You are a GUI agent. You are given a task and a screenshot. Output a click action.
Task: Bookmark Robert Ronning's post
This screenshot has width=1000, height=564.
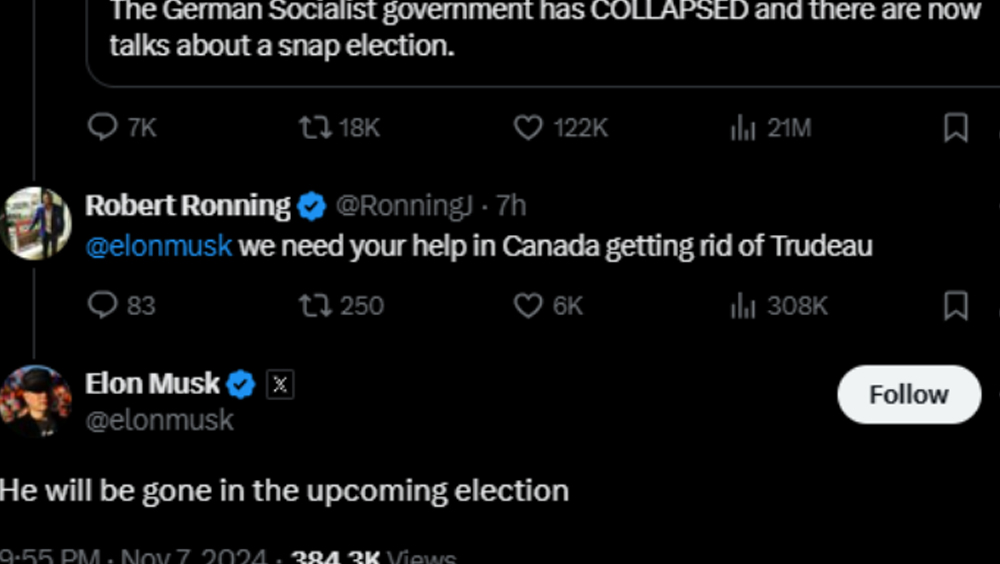[956, 305]
